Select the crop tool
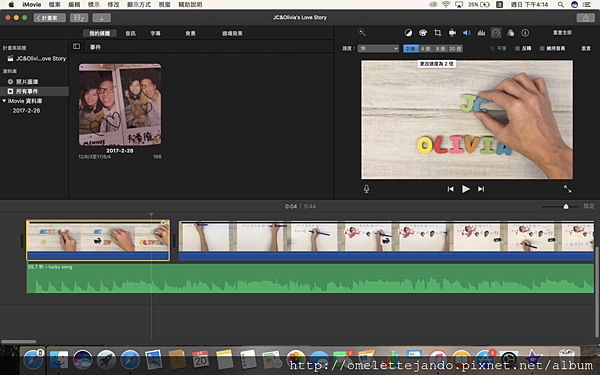Image resolution: width=600 pixels, height=375 pixels. click(x=437, y=33)
